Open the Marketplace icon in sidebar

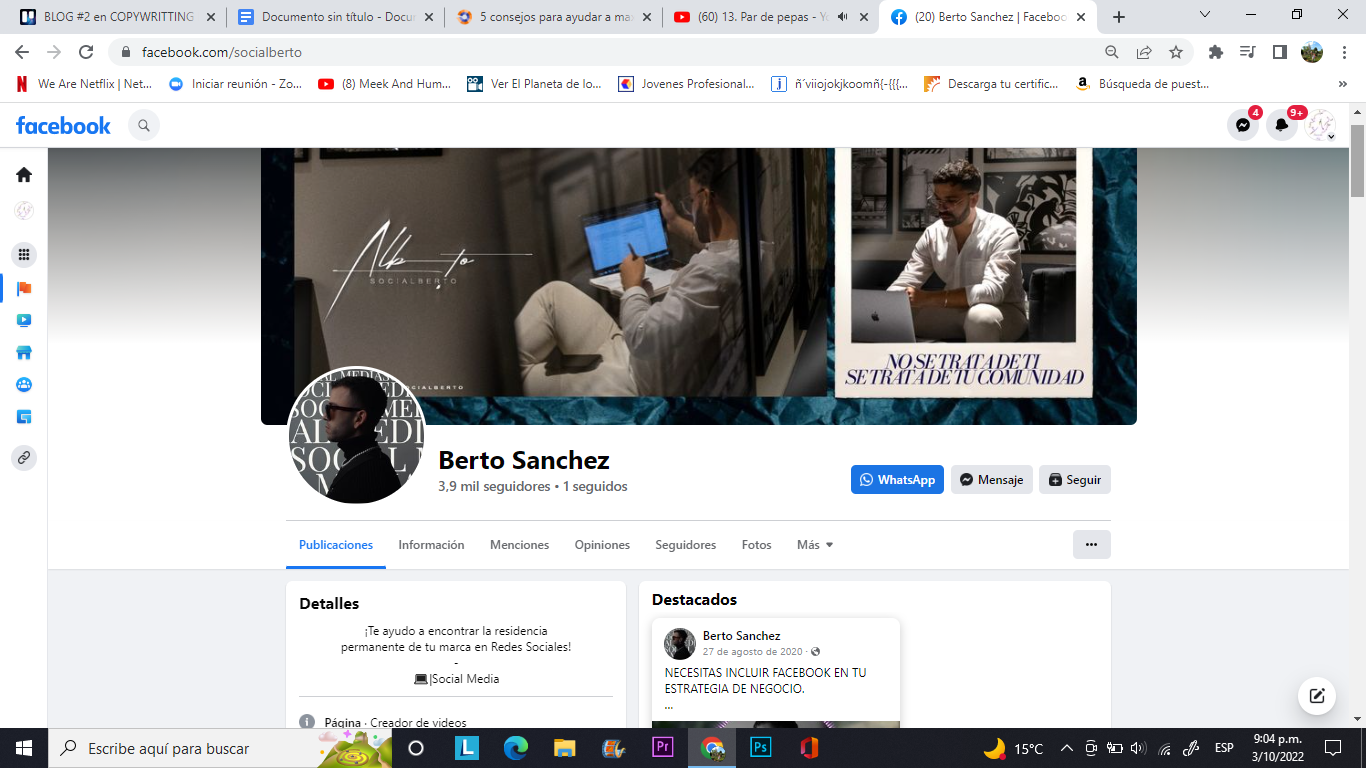click(24, 353)
